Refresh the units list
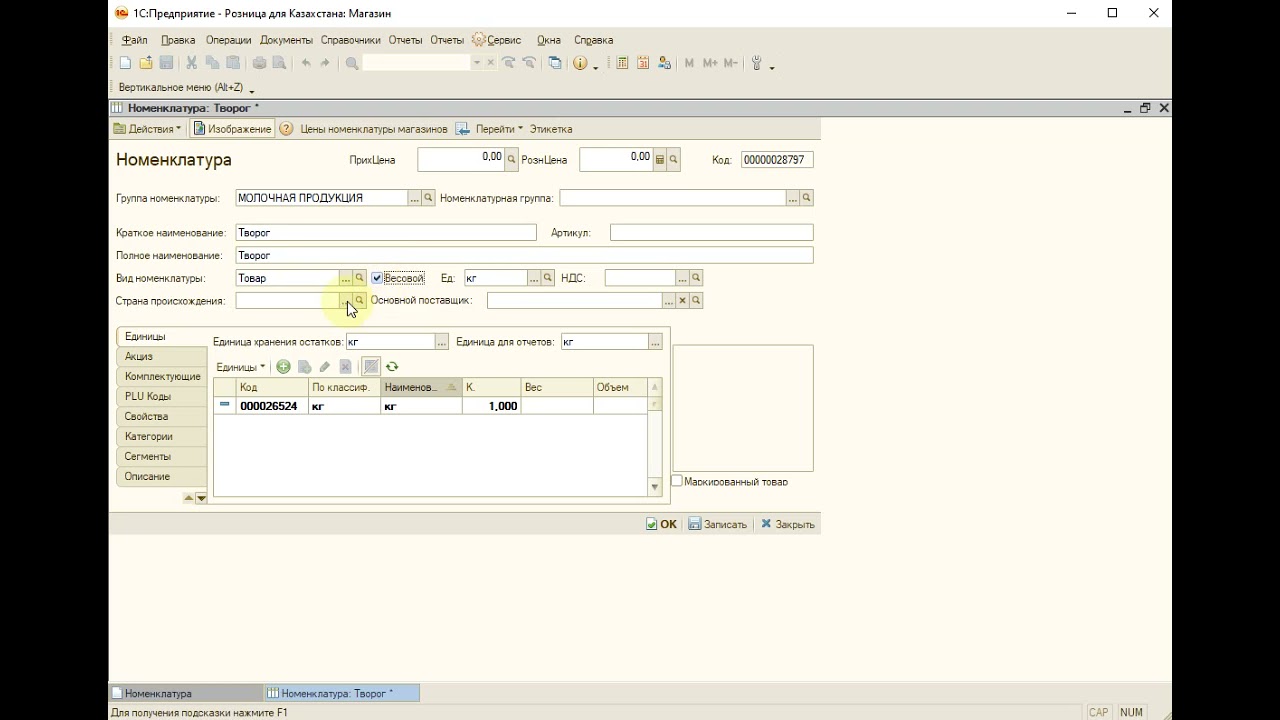 coord(392,367)
